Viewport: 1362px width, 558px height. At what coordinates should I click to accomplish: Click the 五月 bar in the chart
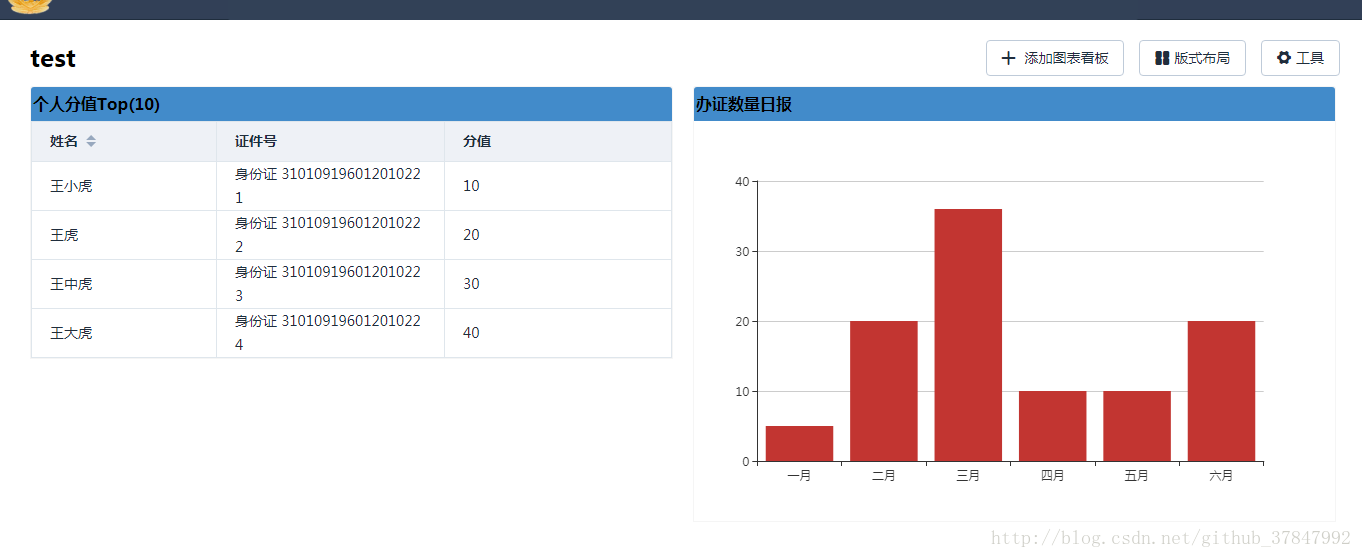[1137, 426]
